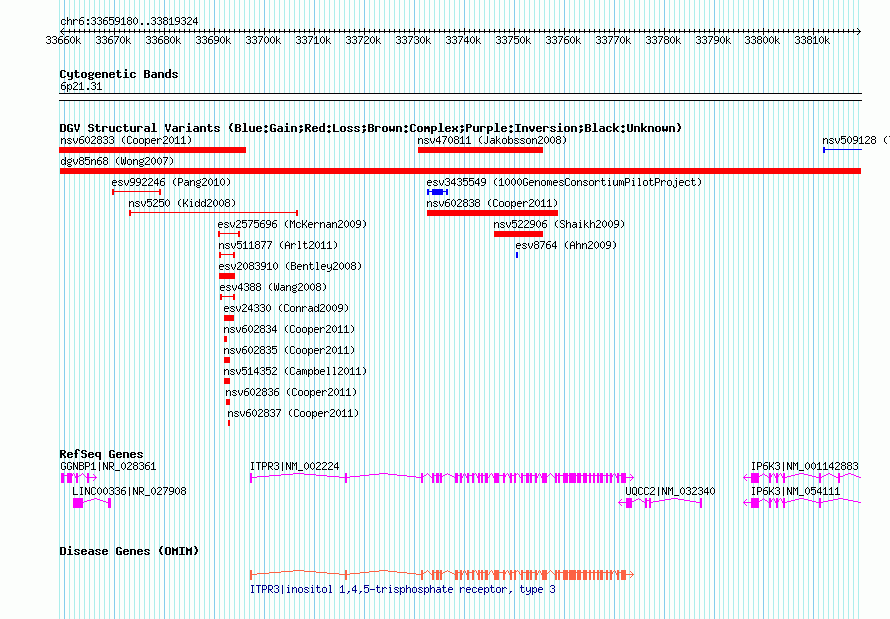Select the red bar of esv2083910
This screenshot has width=890, height=619.
[226, 276]
